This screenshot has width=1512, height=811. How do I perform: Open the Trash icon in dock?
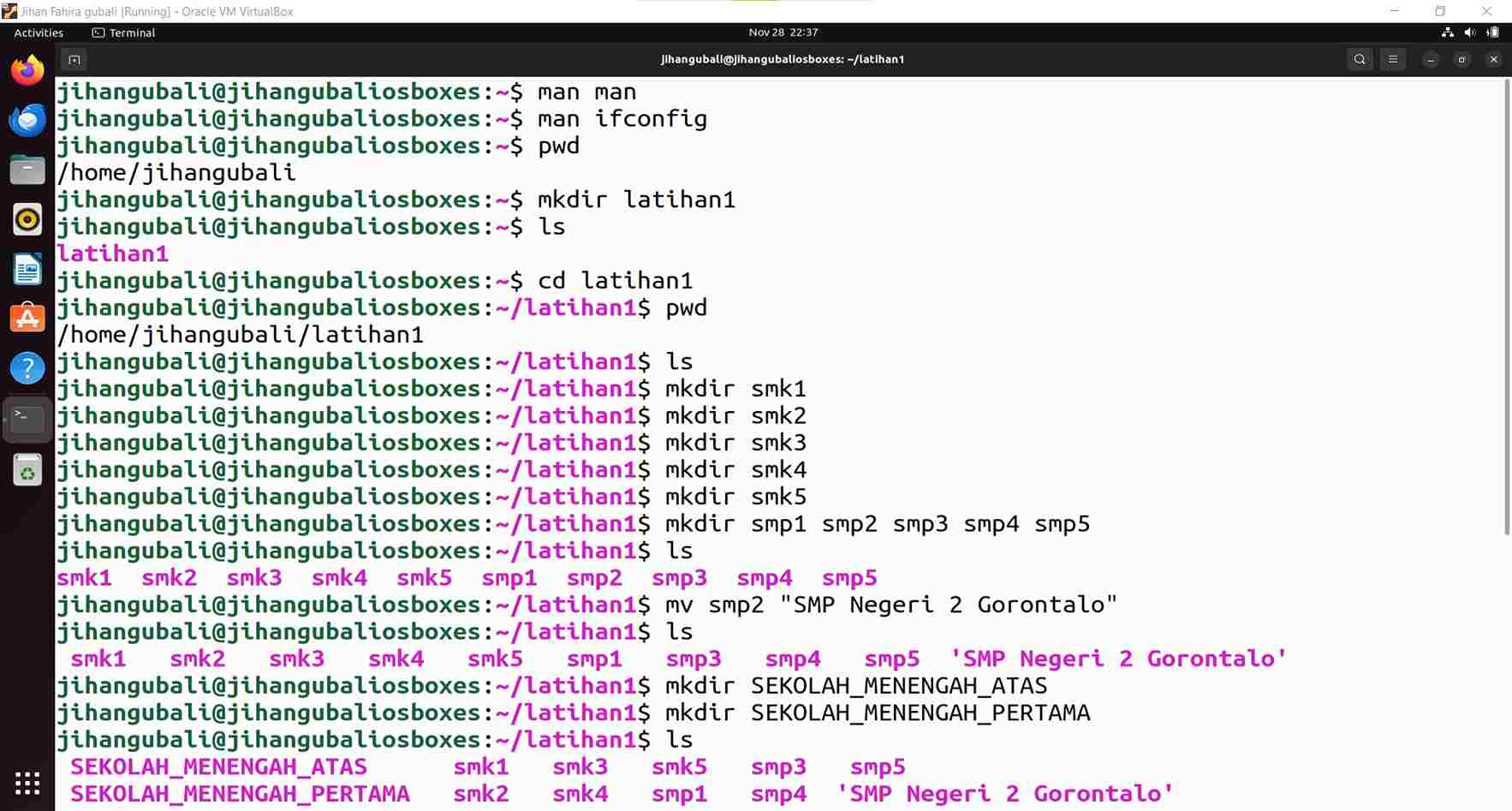point(27,469)
